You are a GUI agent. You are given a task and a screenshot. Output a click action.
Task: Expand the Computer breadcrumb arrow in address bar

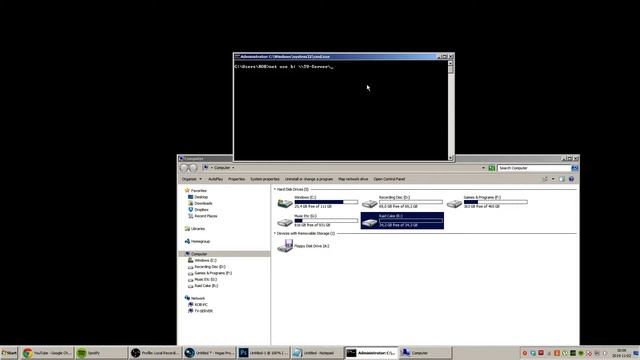(x=233, y=168)
